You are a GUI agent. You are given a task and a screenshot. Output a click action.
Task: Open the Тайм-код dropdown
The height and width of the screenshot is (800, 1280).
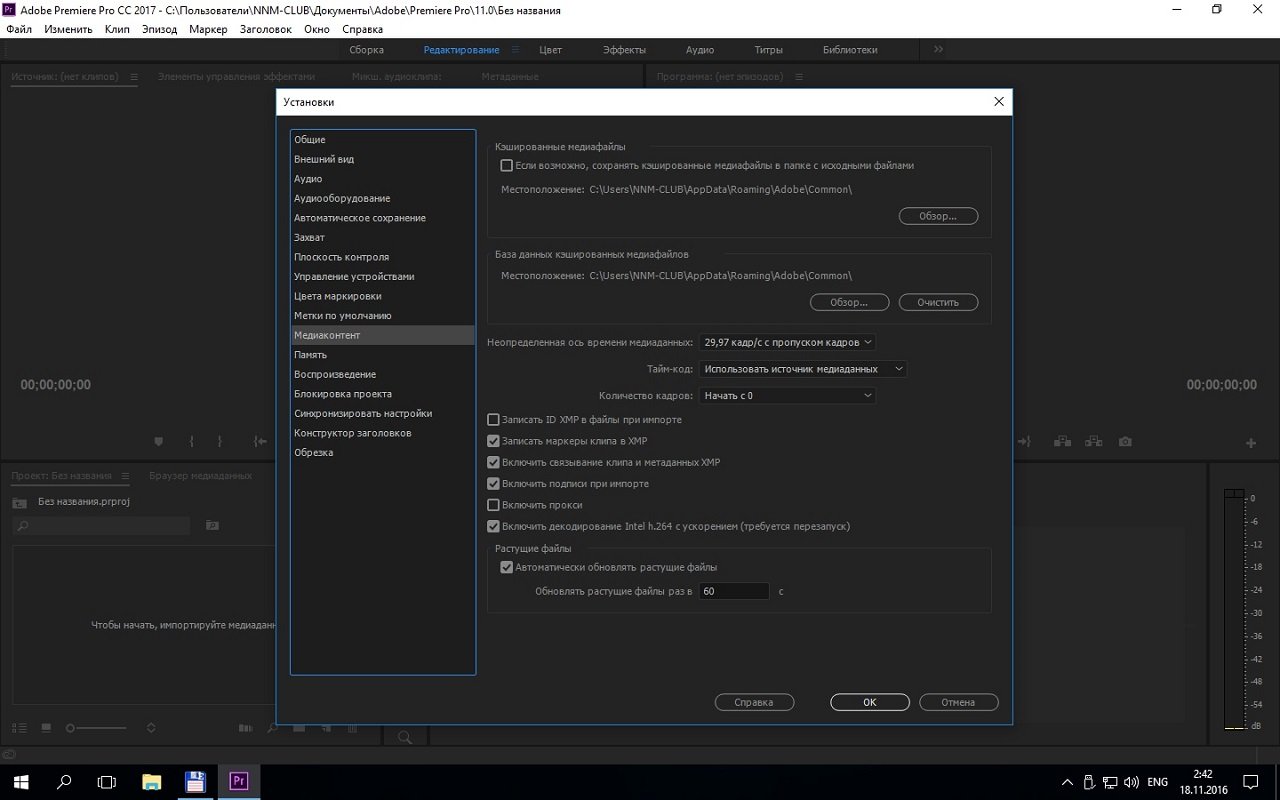[x=802, y=369]
